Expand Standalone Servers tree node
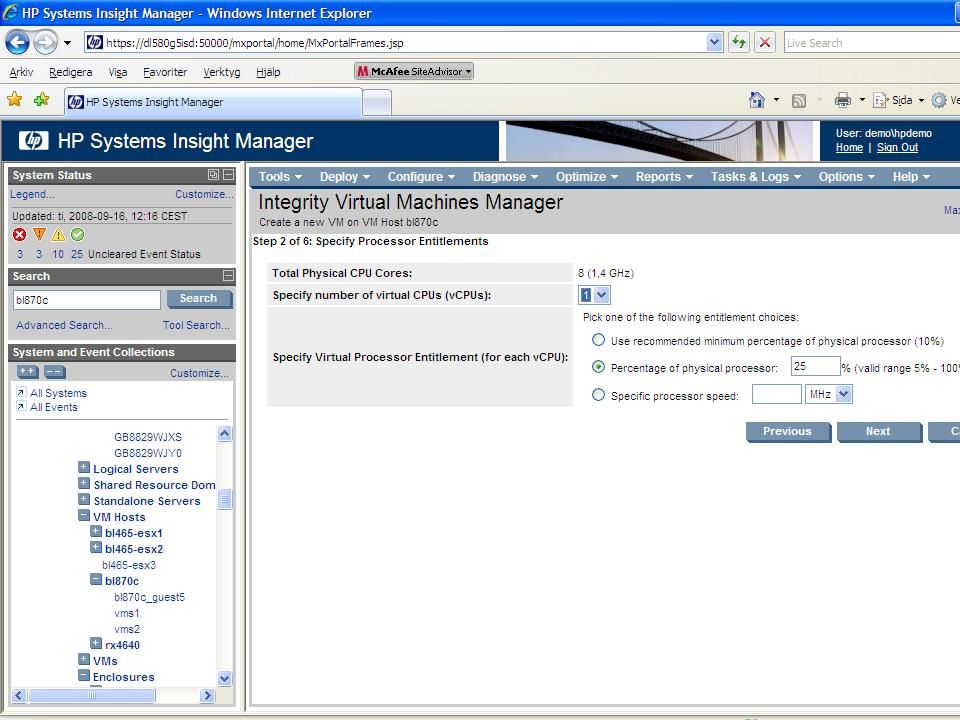960x720 pixels. 84,499
